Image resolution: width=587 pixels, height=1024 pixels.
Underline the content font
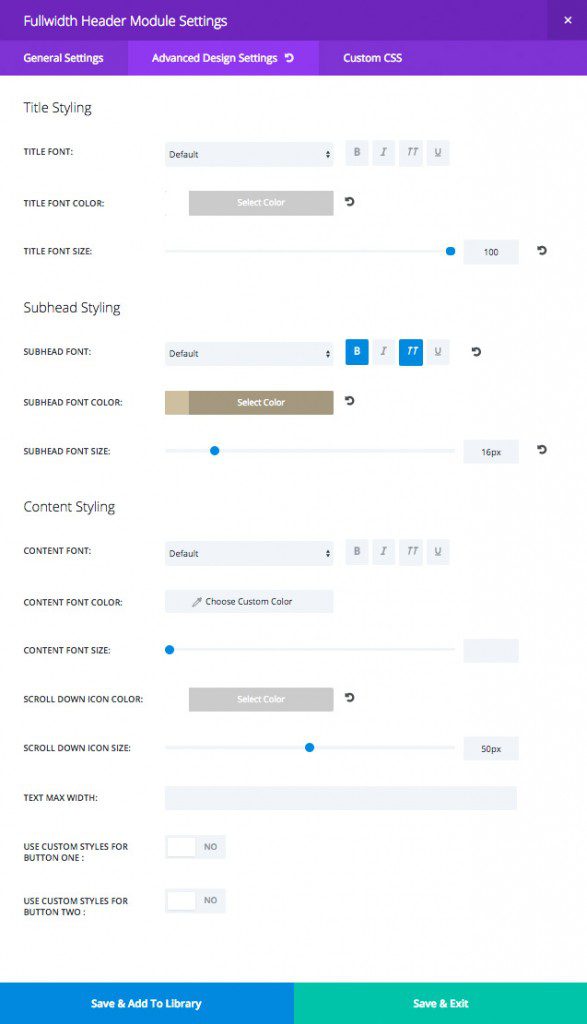[x=436, y=551]
